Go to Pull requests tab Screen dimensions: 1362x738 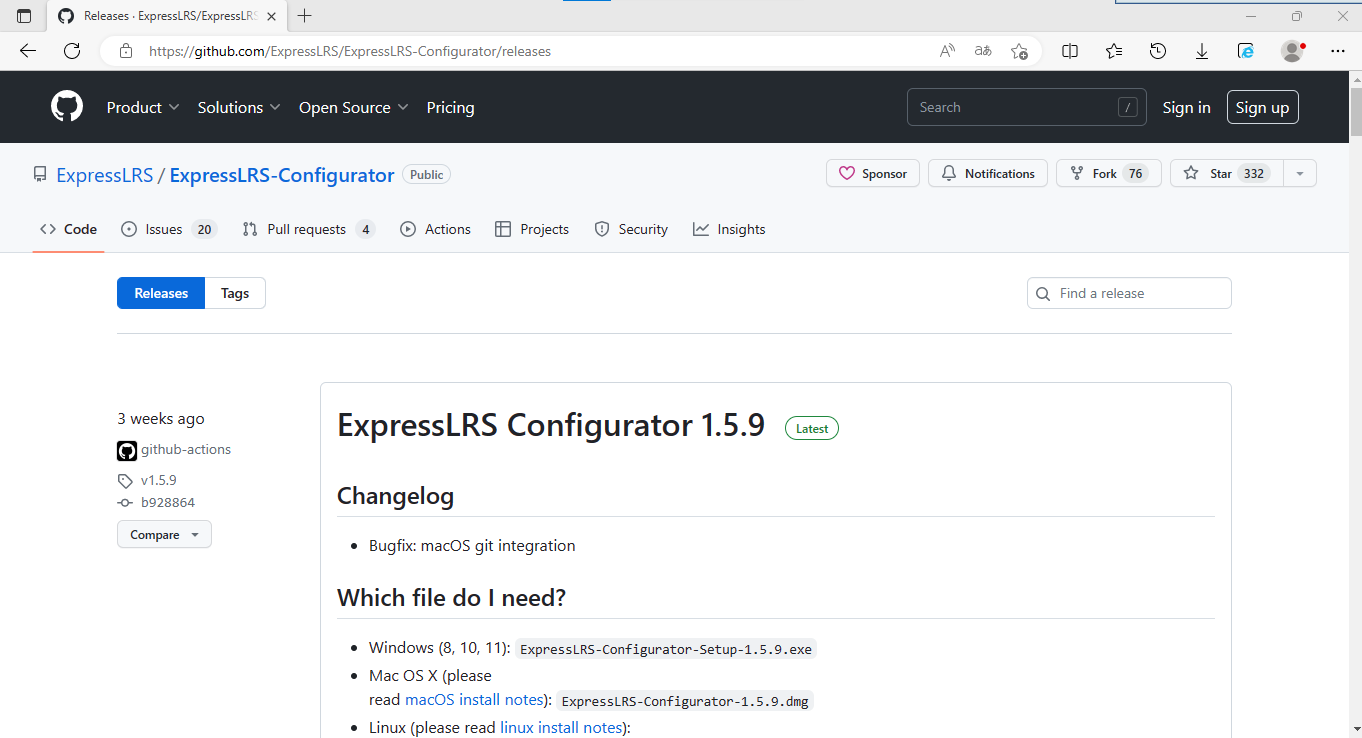point(308,229)
